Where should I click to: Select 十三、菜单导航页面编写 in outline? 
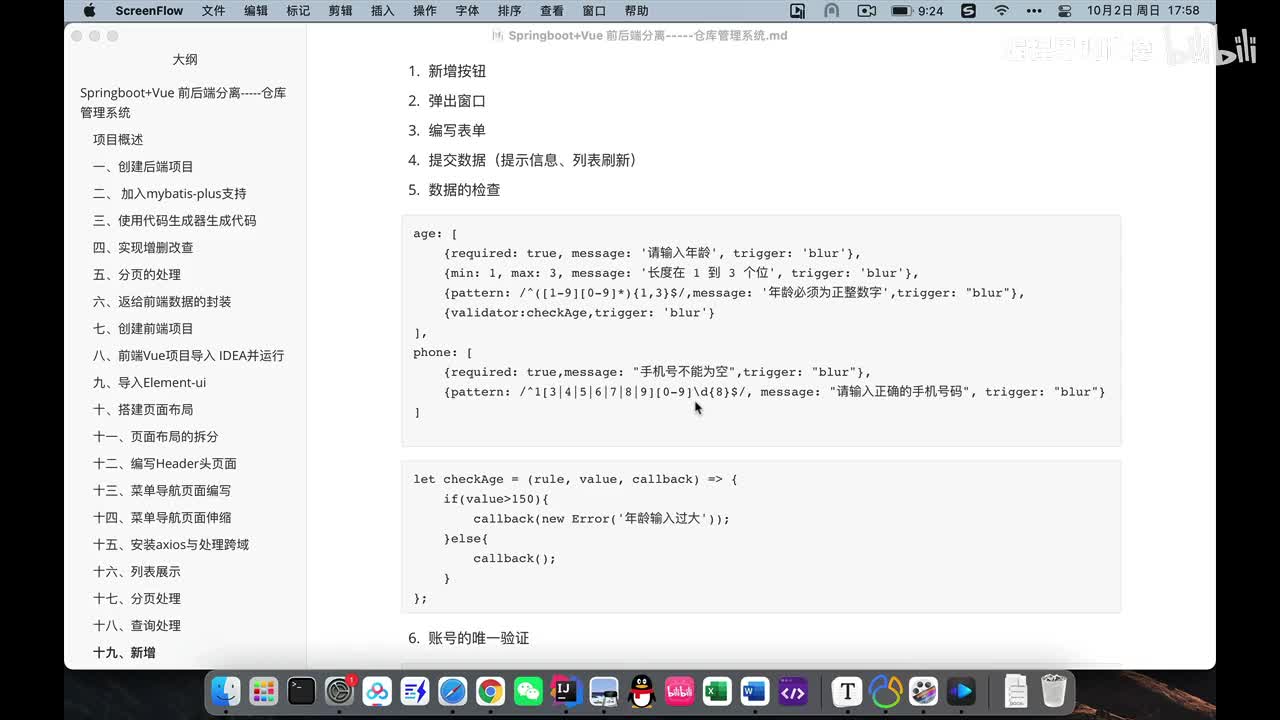tap(162, 491)
